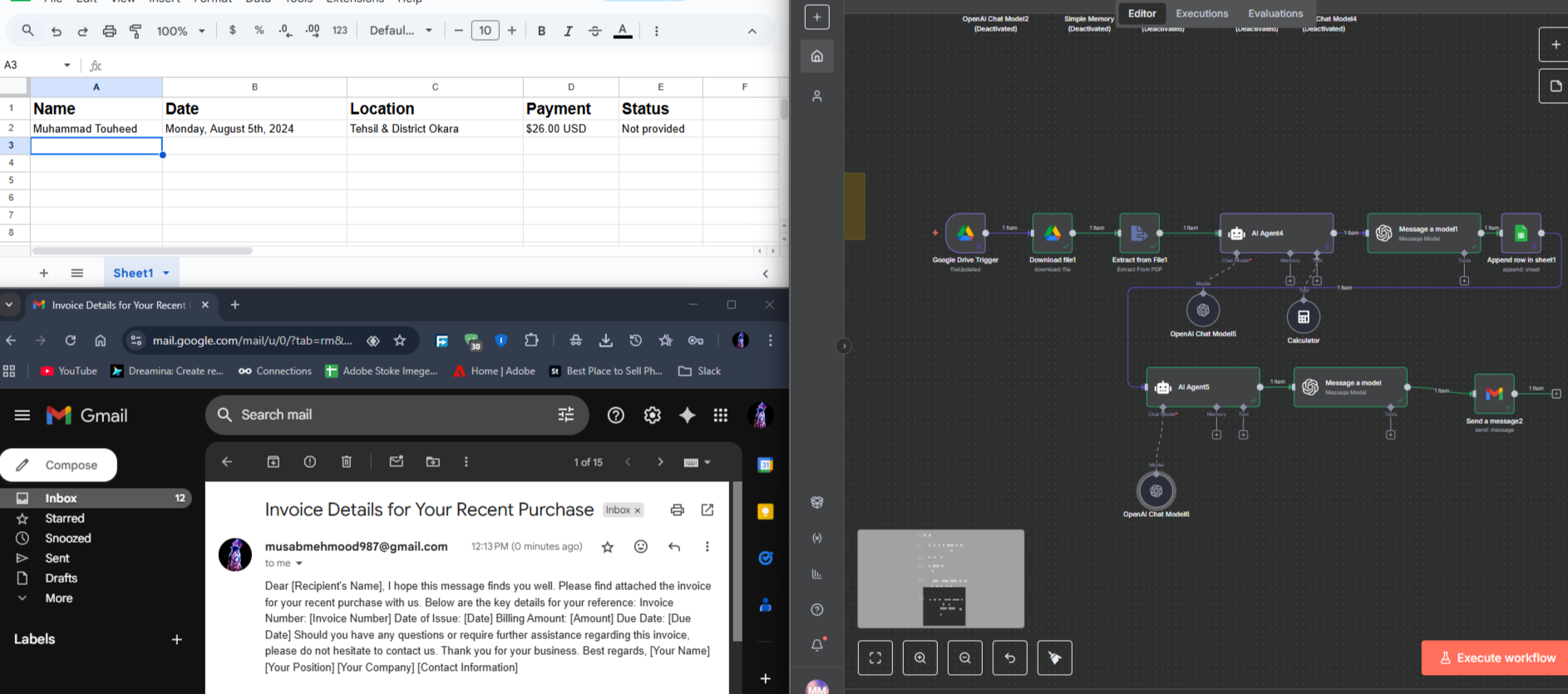Toggle bold formatting in Sheets toolbar
The height and width of the screenshot is (694, 1568).
pyautogui.click(x=541, y=31)
